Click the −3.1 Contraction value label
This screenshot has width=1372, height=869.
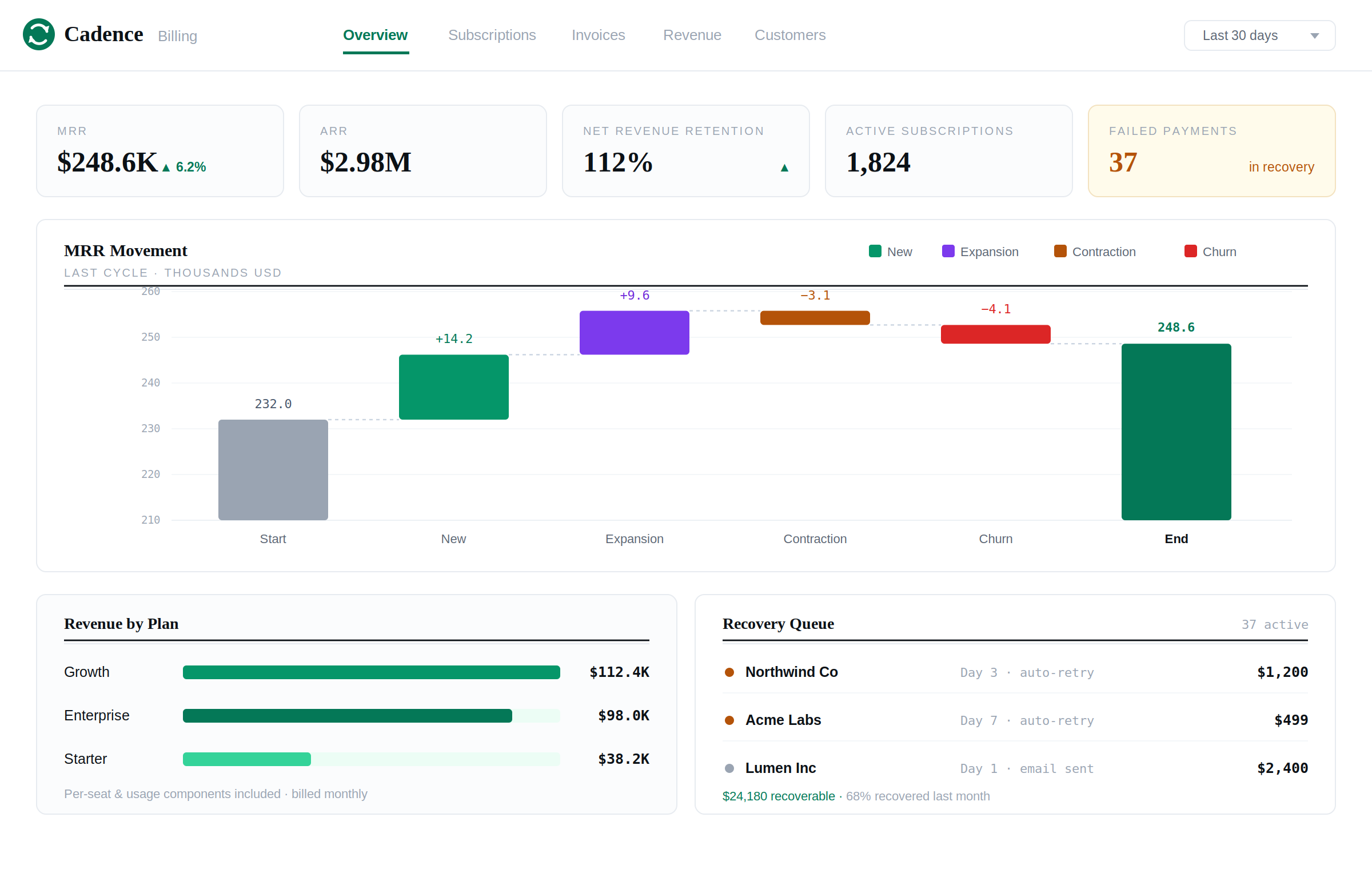point(815,296)
